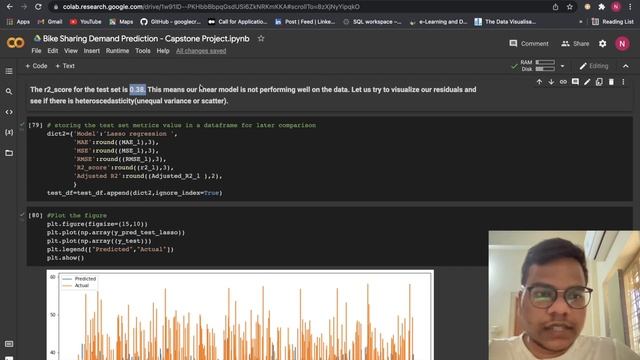
Task: Open the Files folder sidebar icon
Action: pos(9,153)
